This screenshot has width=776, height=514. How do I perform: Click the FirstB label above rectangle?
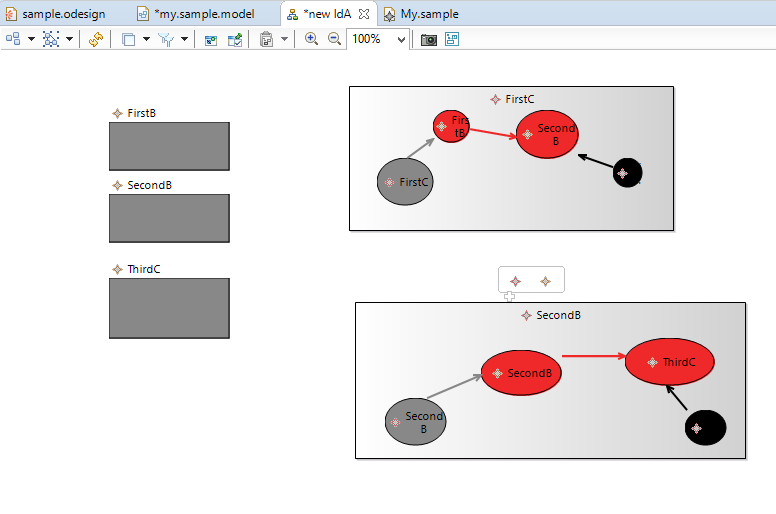(142, 113)
